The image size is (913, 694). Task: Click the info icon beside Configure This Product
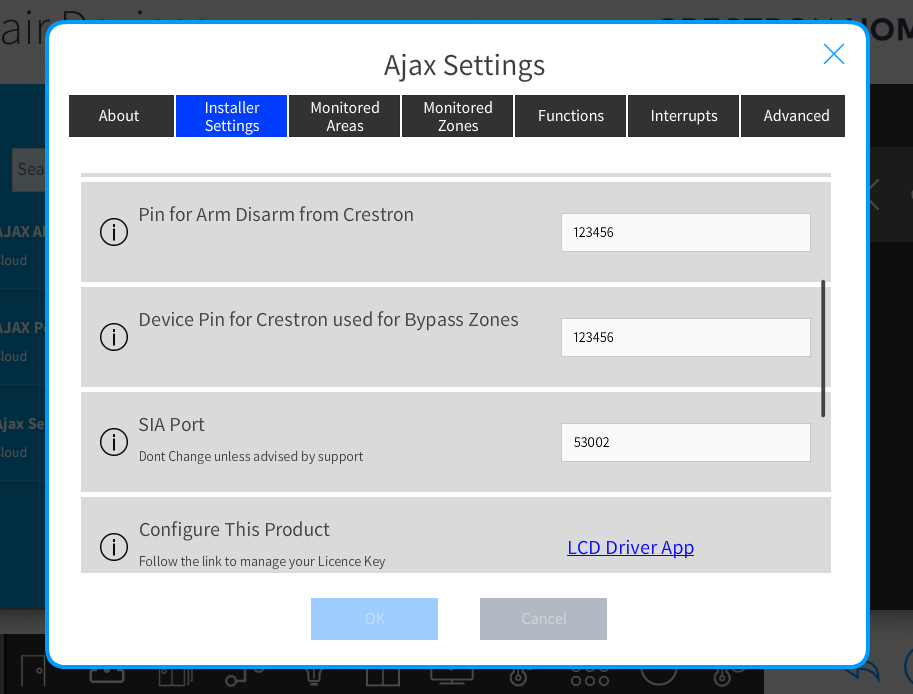114,547
